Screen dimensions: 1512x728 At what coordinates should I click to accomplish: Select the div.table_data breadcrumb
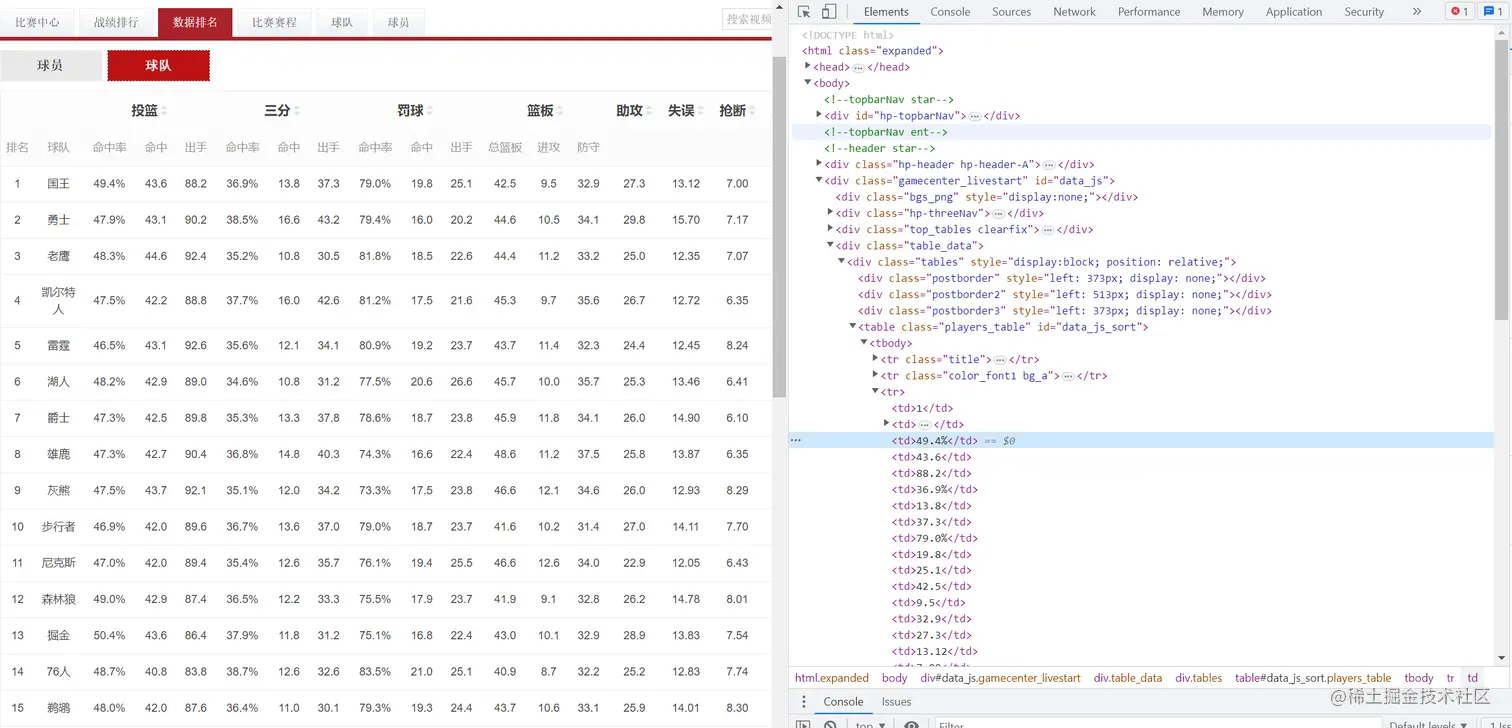coord(1128,678)
